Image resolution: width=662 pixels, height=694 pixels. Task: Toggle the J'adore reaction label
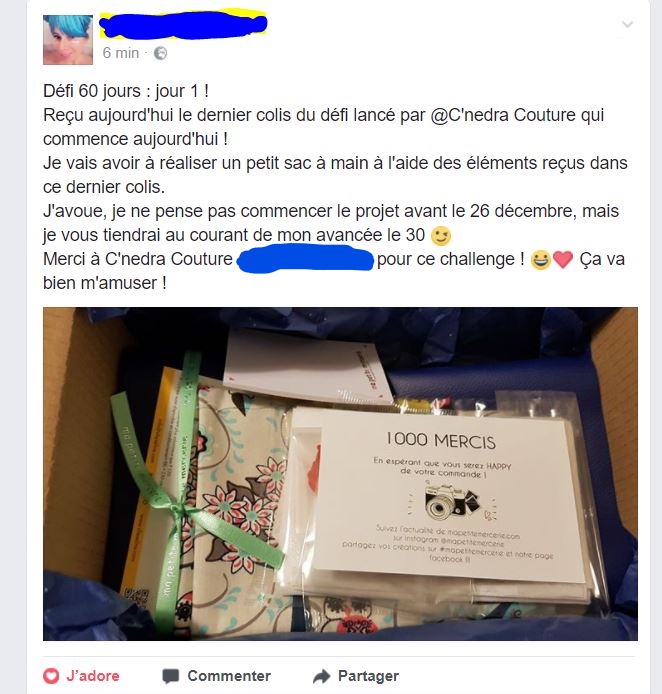coord(93,676)
